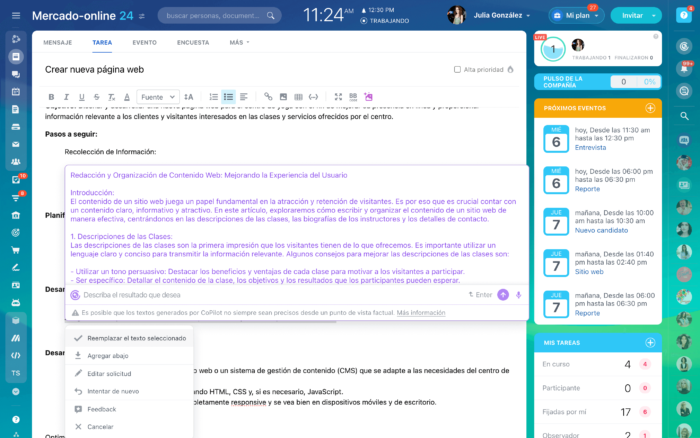The width and height of the screenshot is (700, 438).
Task: Open the Entrevista event link
Action: click(590, 148)
